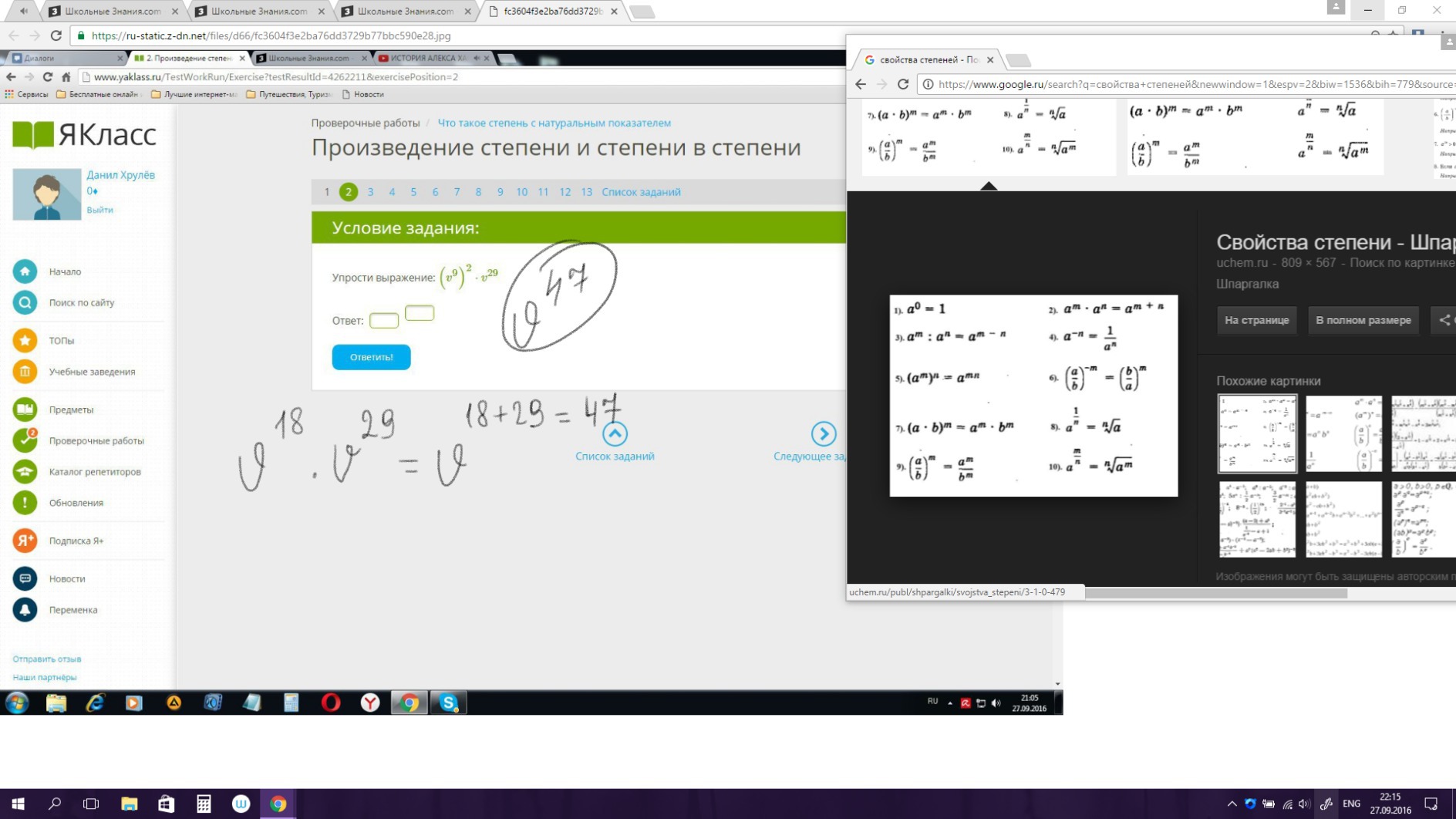Go to exercise number 3
Viewport: 1456px width, 819px height.
370,192
